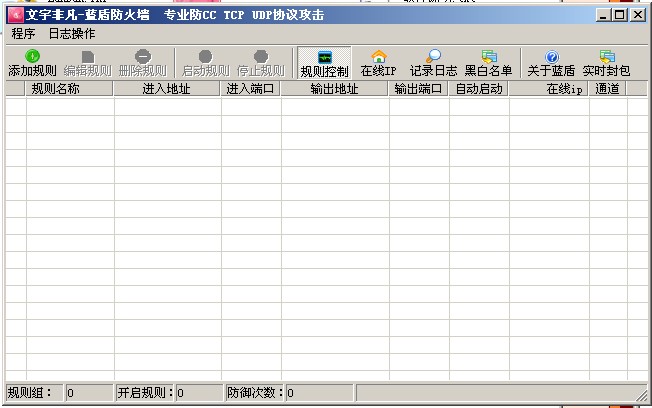Click the 通道 column header
The height and width of the screenshot is (408, 652).
[x=607, y=89]
